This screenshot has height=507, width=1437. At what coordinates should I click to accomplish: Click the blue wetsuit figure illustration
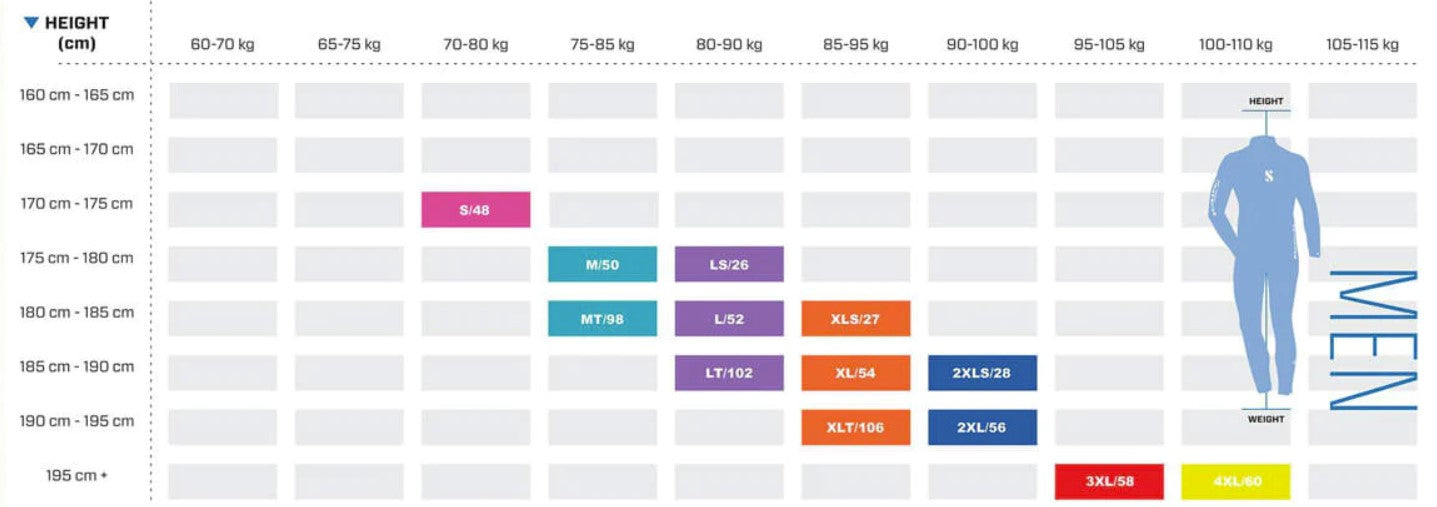point(1265,260)
